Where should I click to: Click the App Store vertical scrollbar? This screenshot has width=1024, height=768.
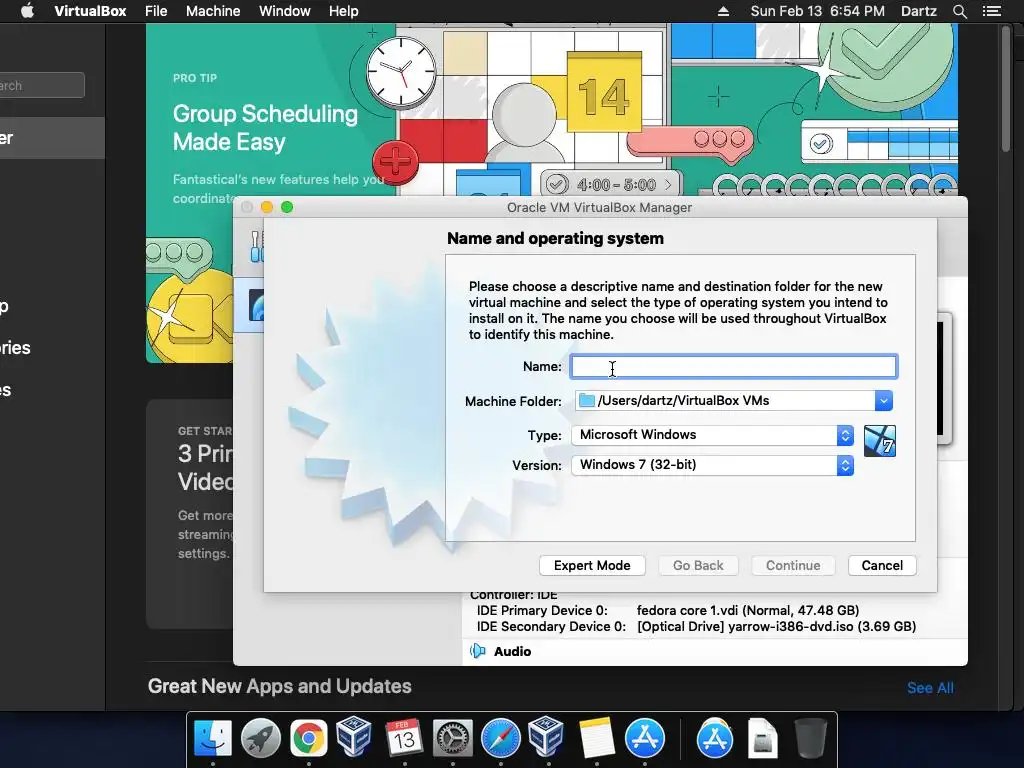[x=1006, y=88]
